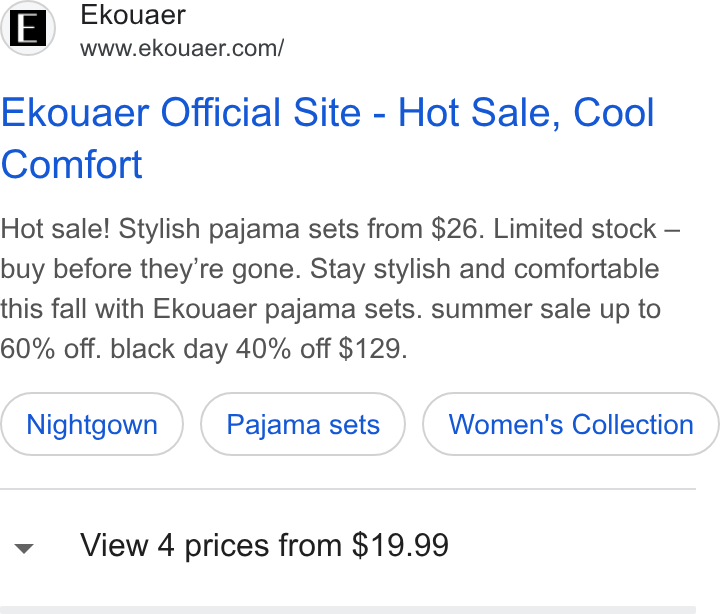Viewport: 720px width, 614px height.
Task: Click the divider line above prices
Action: (348, 489)
